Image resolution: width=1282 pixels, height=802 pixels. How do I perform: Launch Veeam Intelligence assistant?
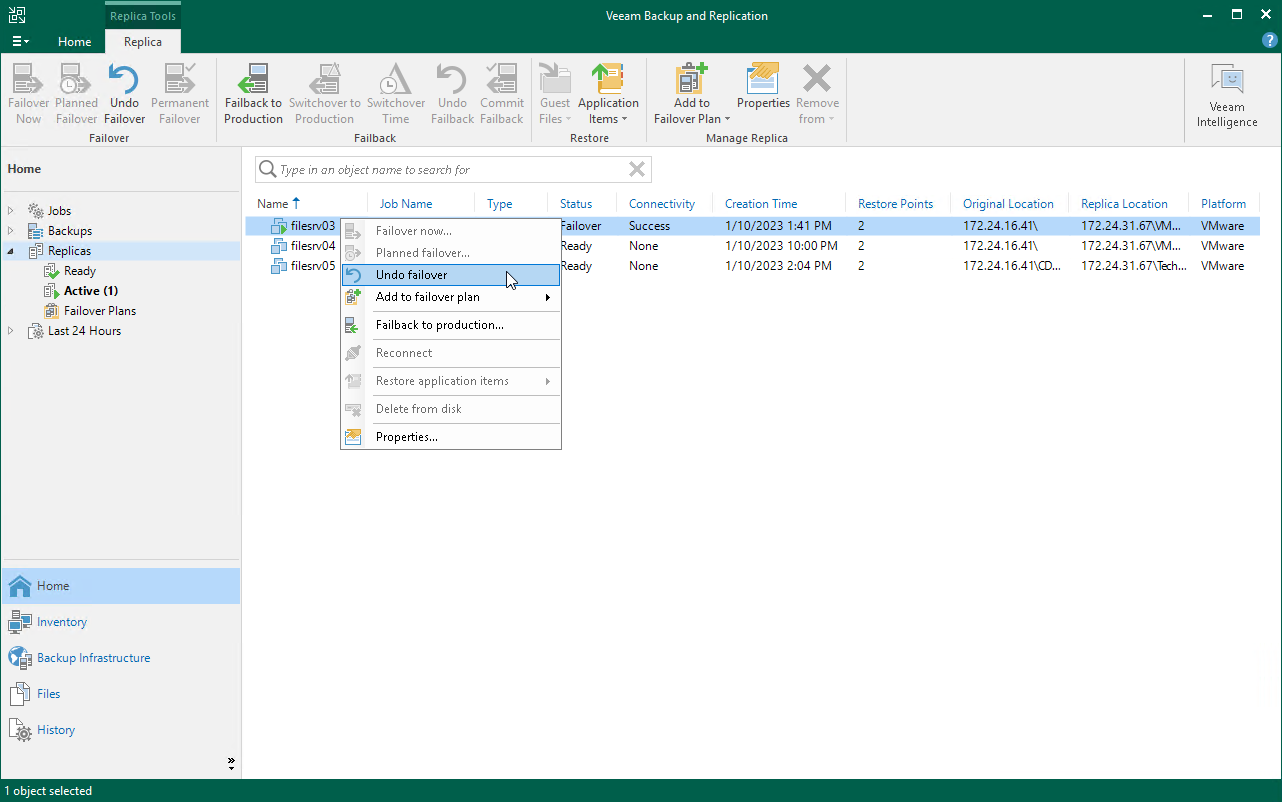tap(1227, 96)
